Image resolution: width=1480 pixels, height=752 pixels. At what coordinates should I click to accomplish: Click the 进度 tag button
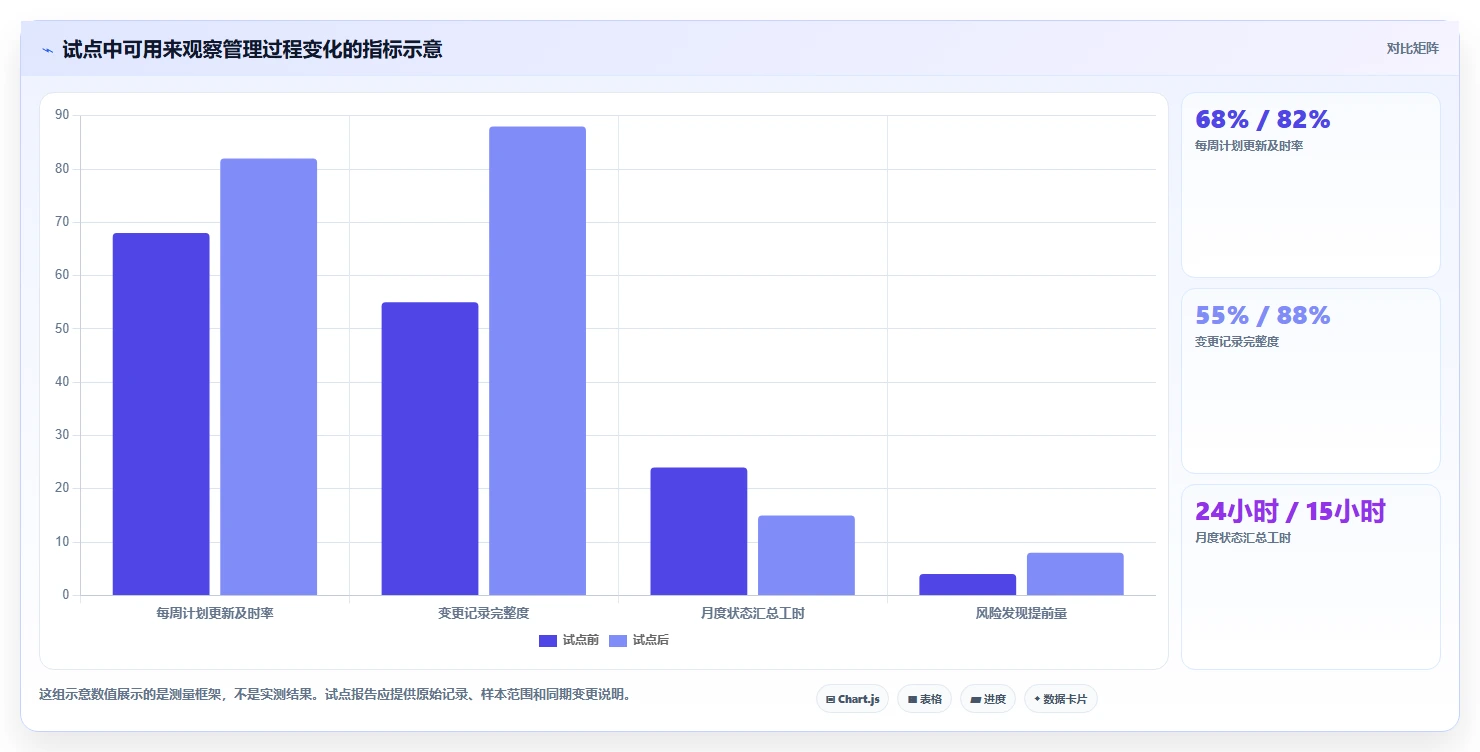point(988,699)
